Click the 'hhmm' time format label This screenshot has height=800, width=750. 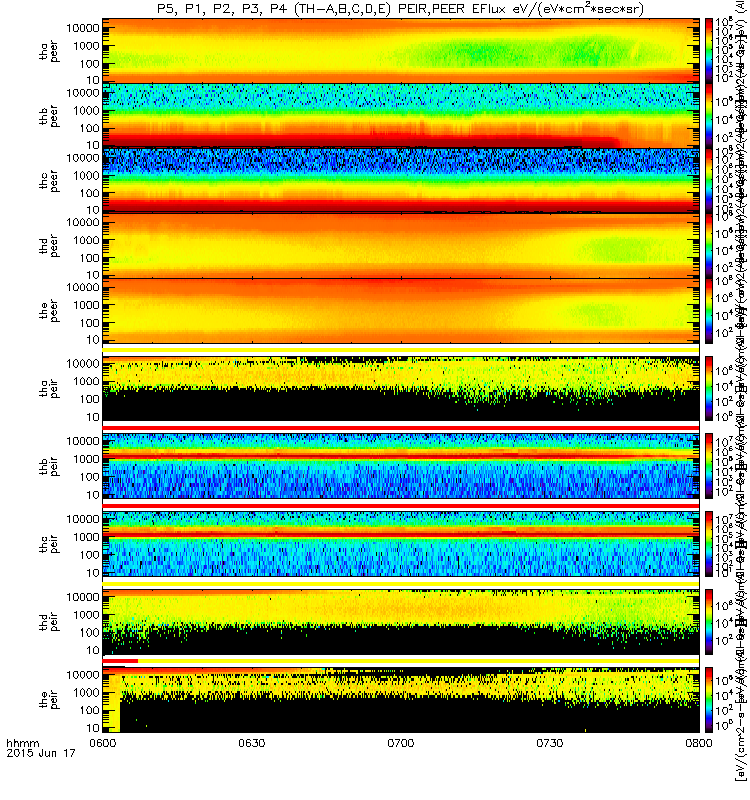(x=22, y=743)
